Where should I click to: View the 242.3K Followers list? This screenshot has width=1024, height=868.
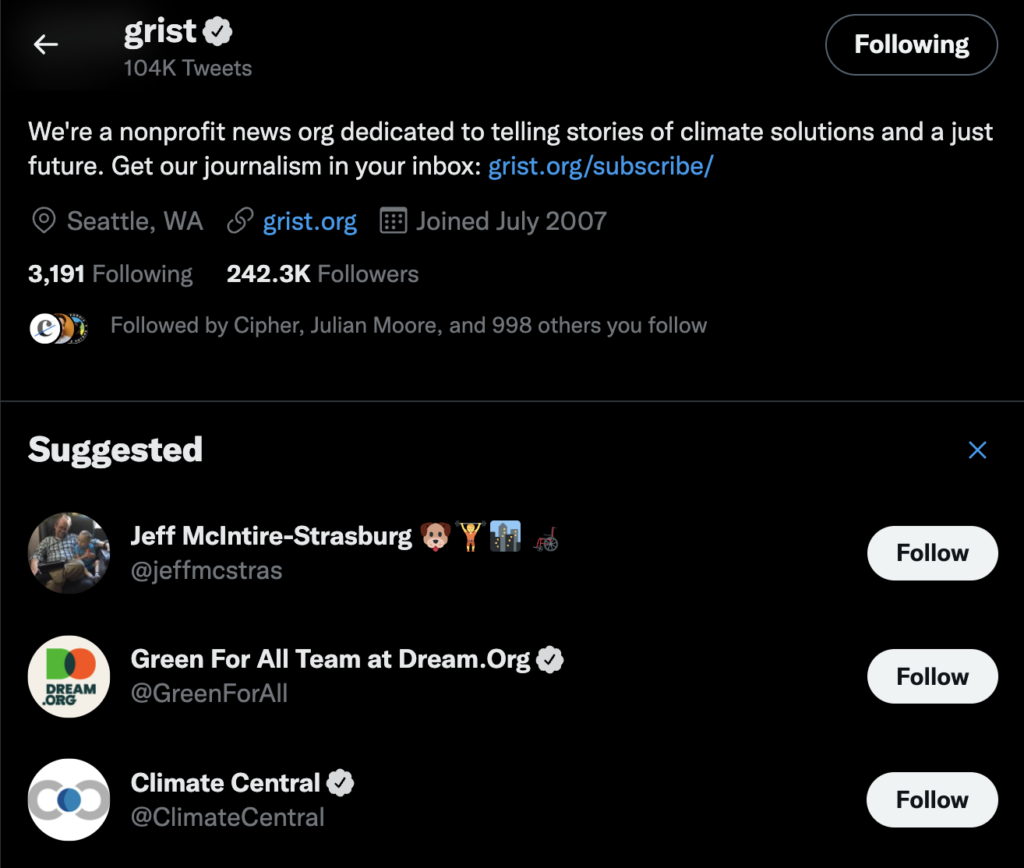point(322,274)
